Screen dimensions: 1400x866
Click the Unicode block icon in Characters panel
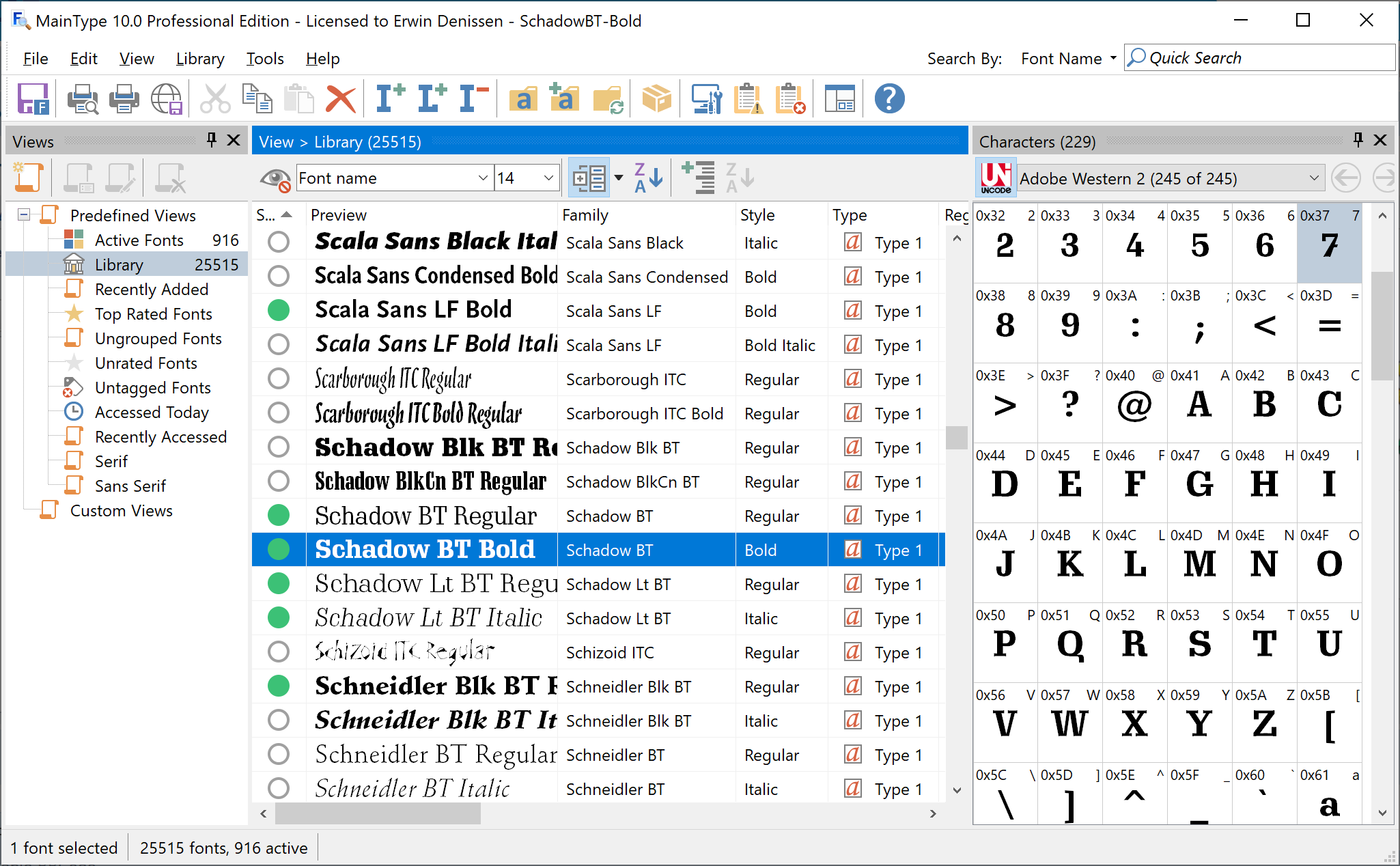pos(996,178)
